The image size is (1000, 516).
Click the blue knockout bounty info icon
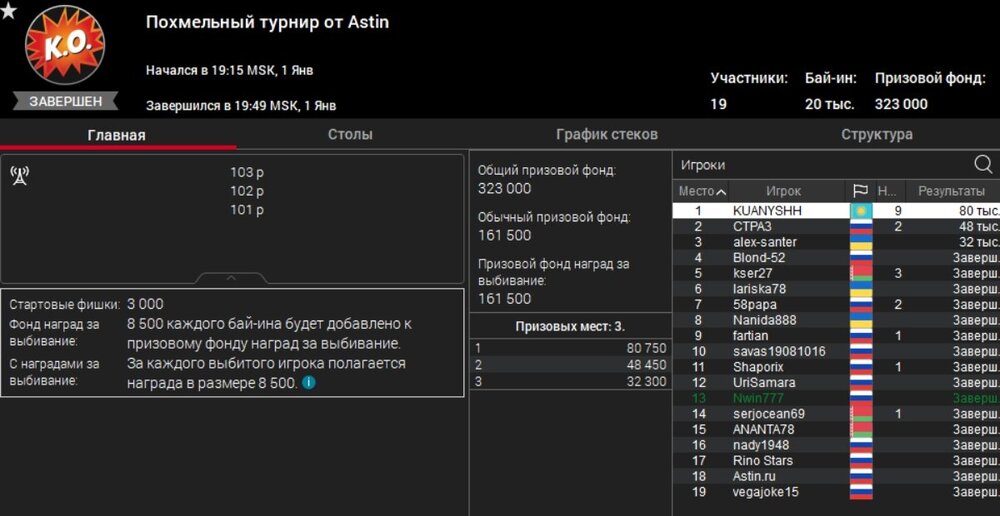click(309, 383)
